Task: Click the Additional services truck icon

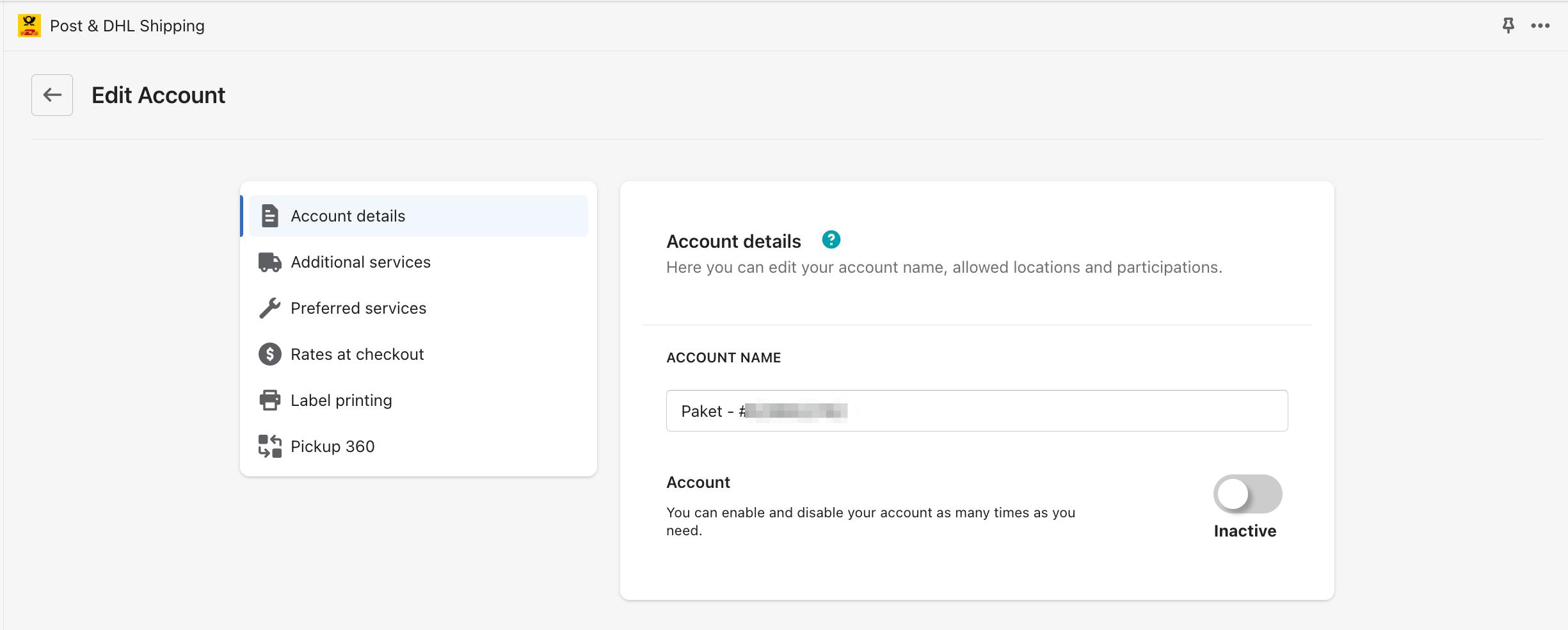Action: (270, 262)
